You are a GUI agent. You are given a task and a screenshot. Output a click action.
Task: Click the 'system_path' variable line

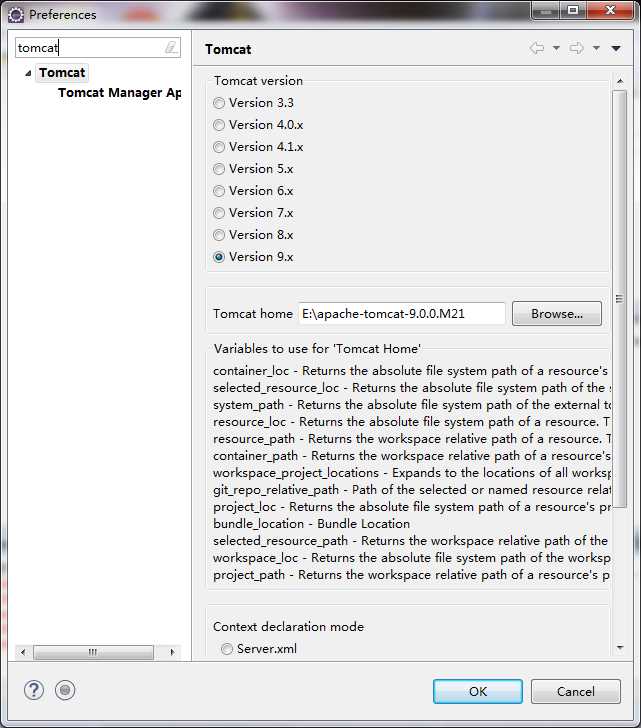click(412, 405)
